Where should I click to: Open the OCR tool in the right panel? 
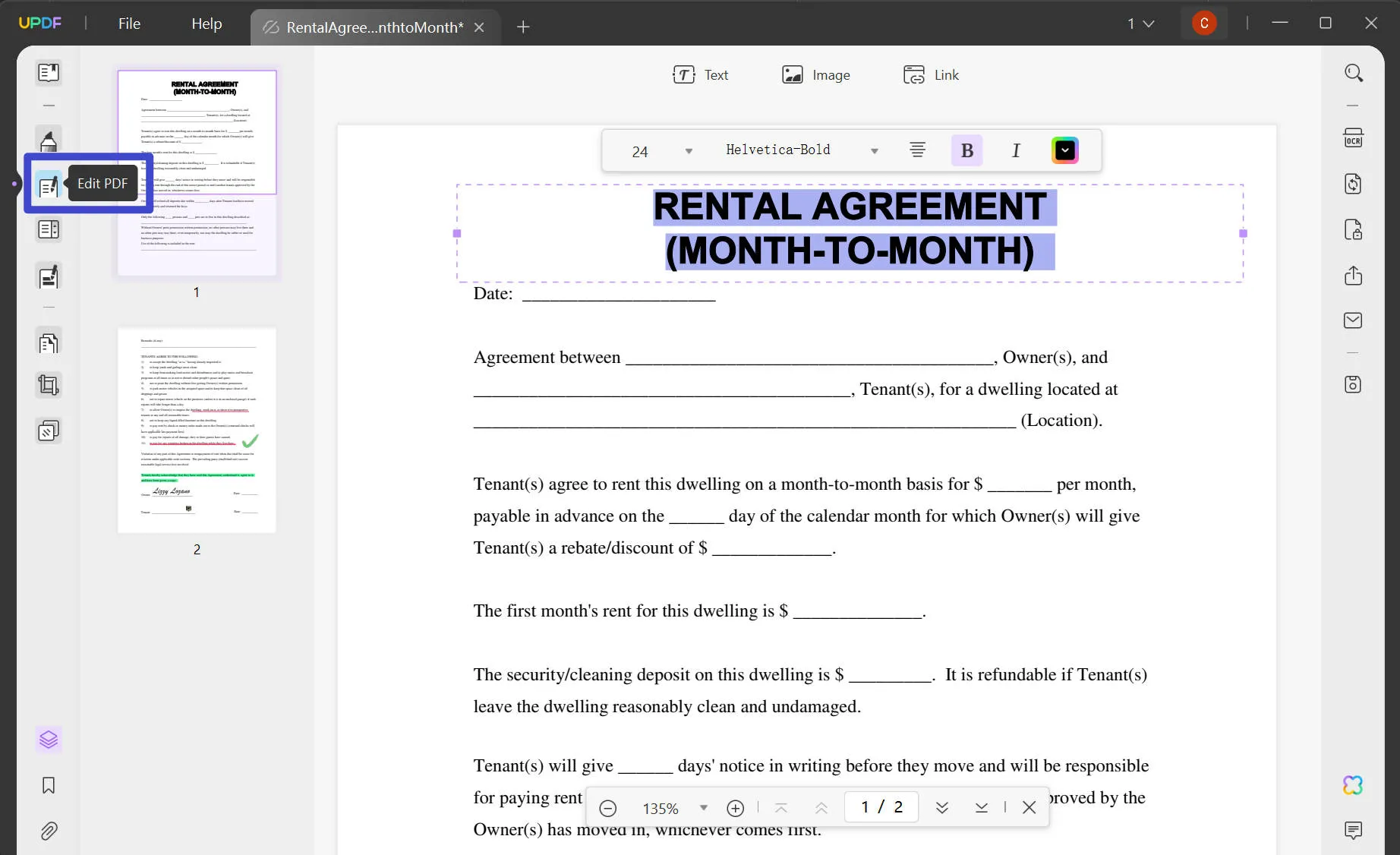(1354, 138)
